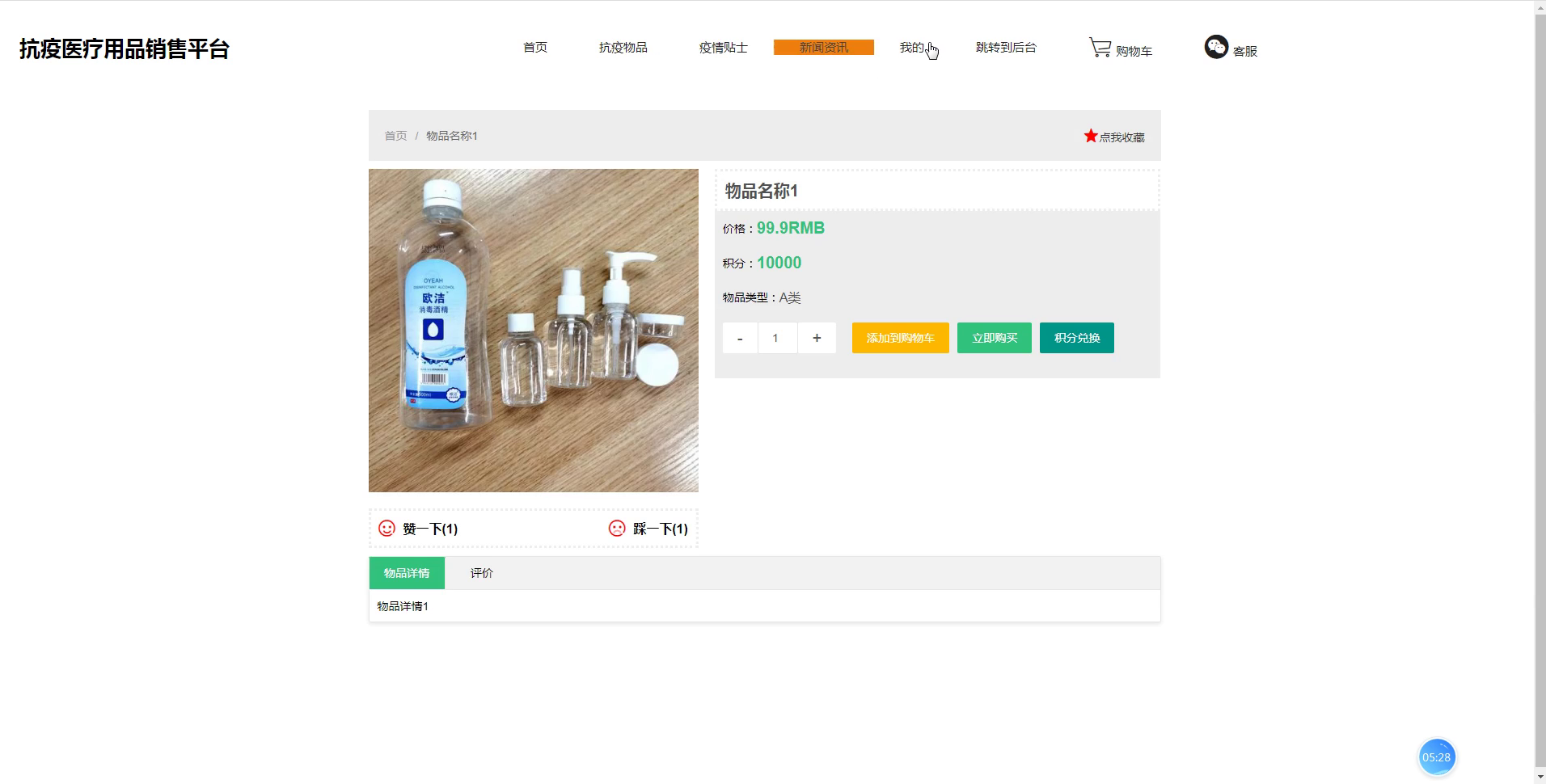Click 添加到购物车 button
The image size is (1546, 784).
pyautogui.click(x=901, y=338)
